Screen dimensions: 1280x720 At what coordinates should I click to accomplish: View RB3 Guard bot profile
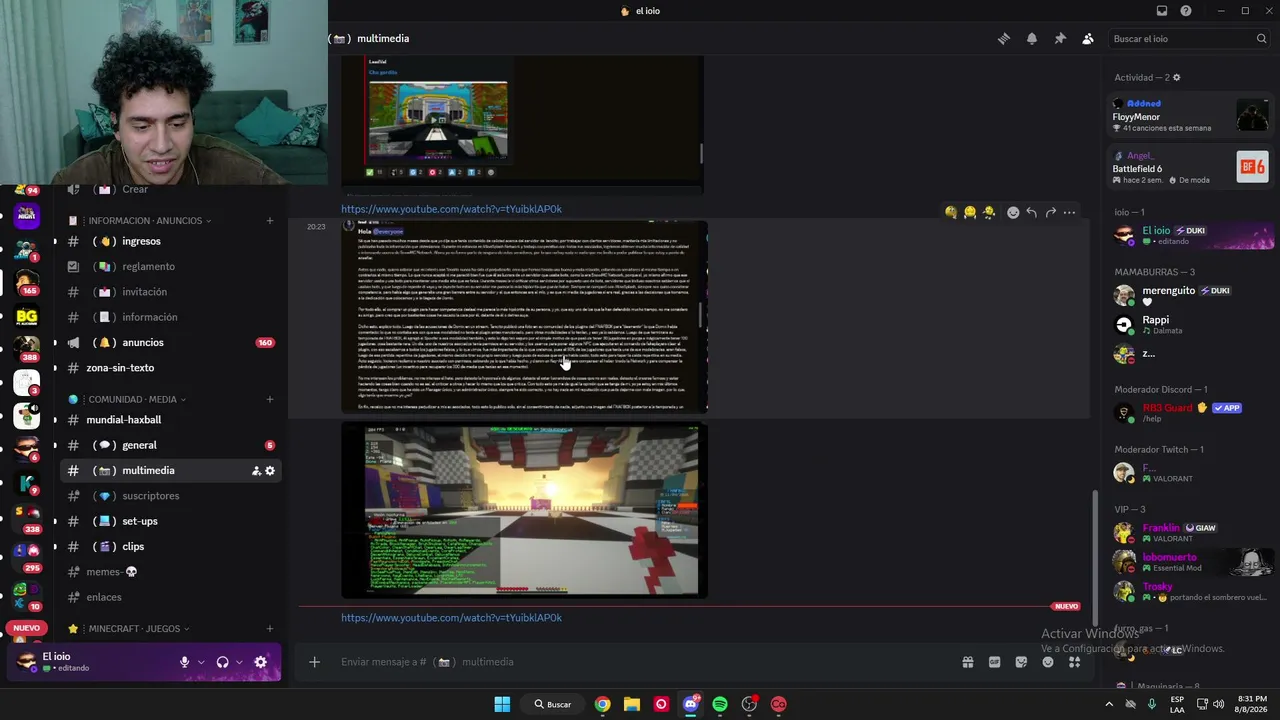point(1192,412)
